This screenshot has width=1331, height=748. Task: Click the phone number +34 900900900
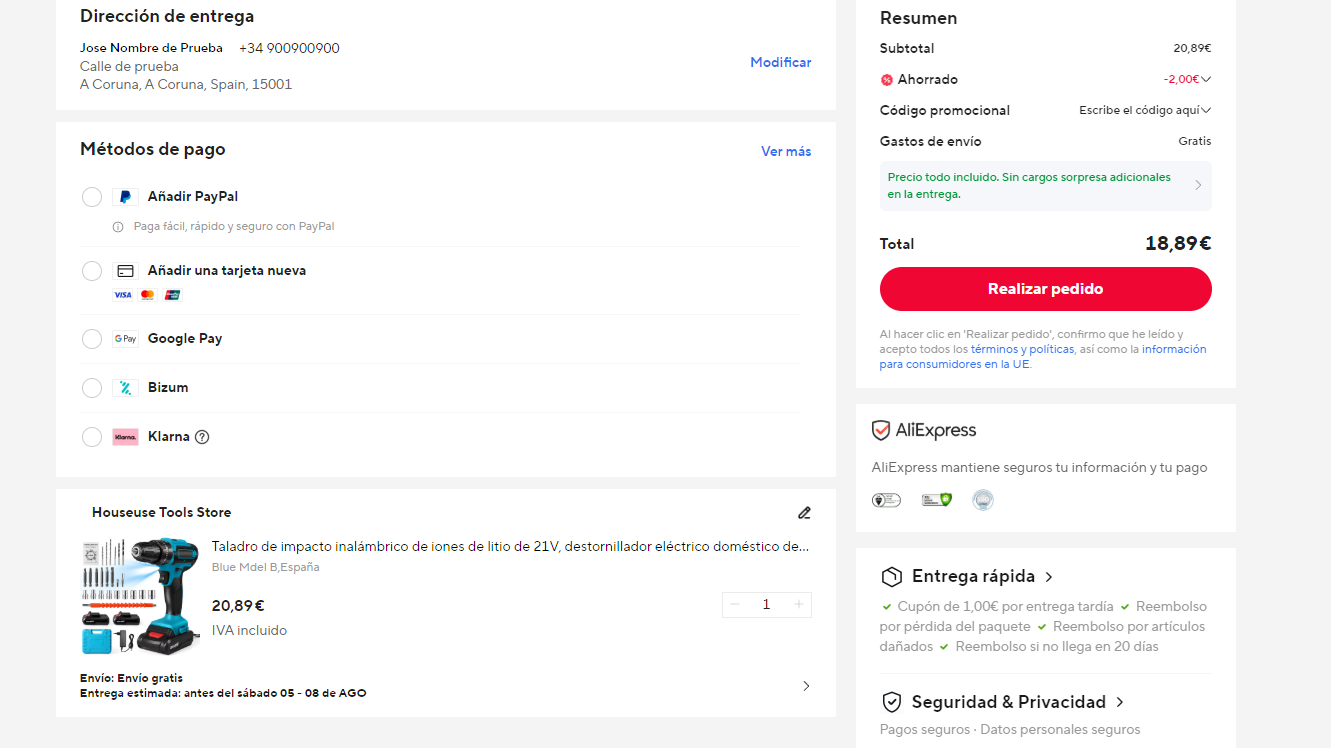tap(289, 48)
